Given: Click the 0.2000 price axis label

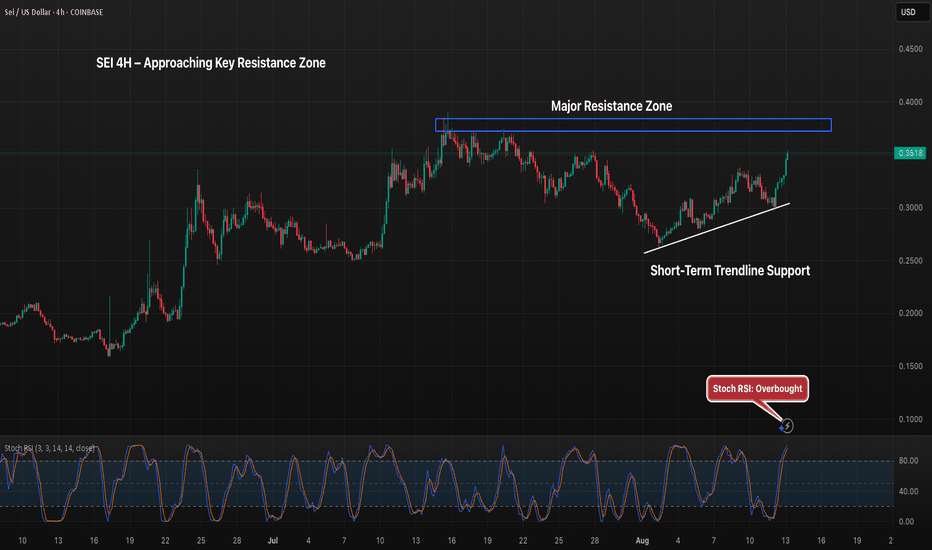Looking at the screenshot, I should coord(908,313).
